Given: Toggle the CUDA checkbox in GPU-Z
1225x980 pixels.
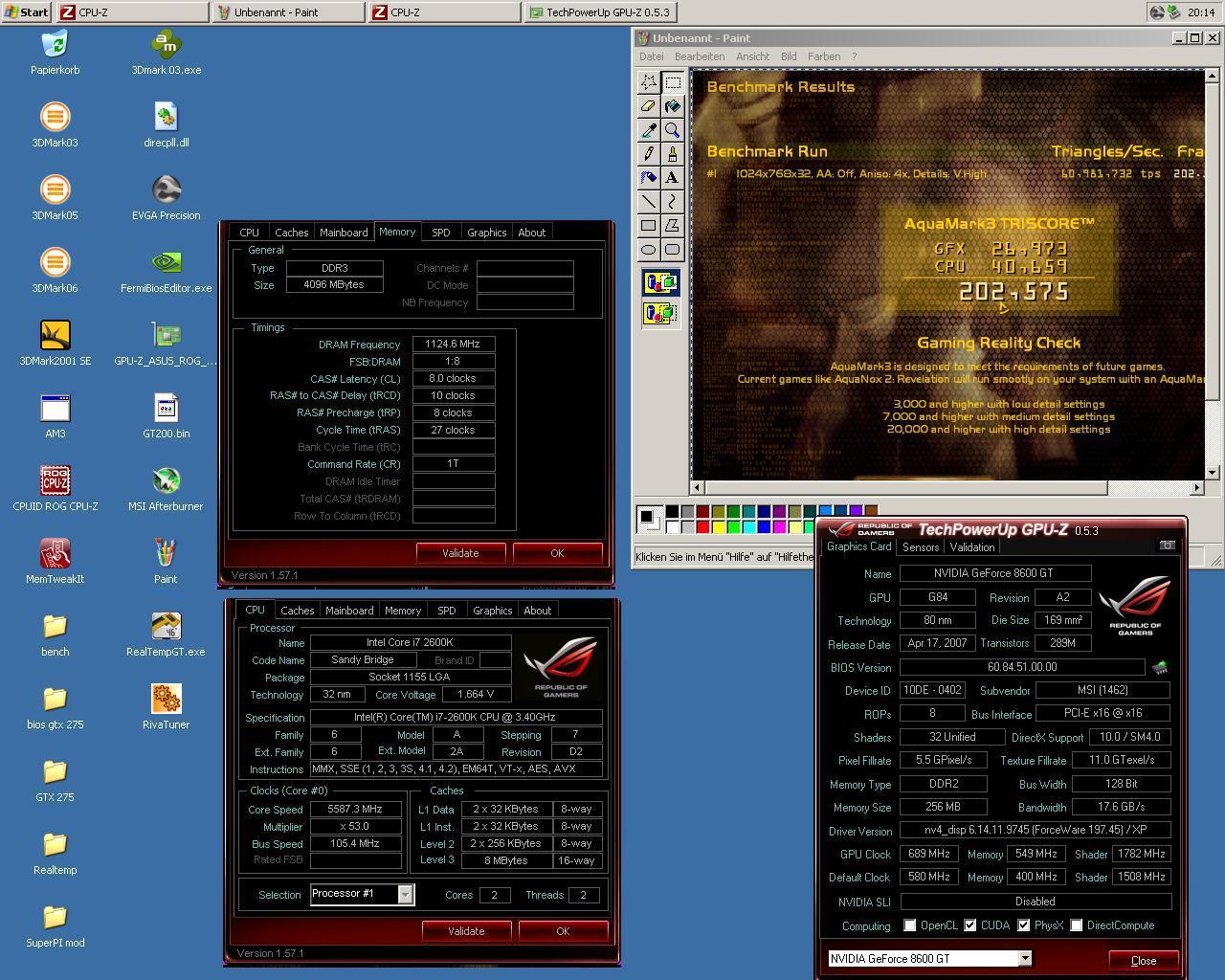Looking at the screenshot, I should [970, 925].
